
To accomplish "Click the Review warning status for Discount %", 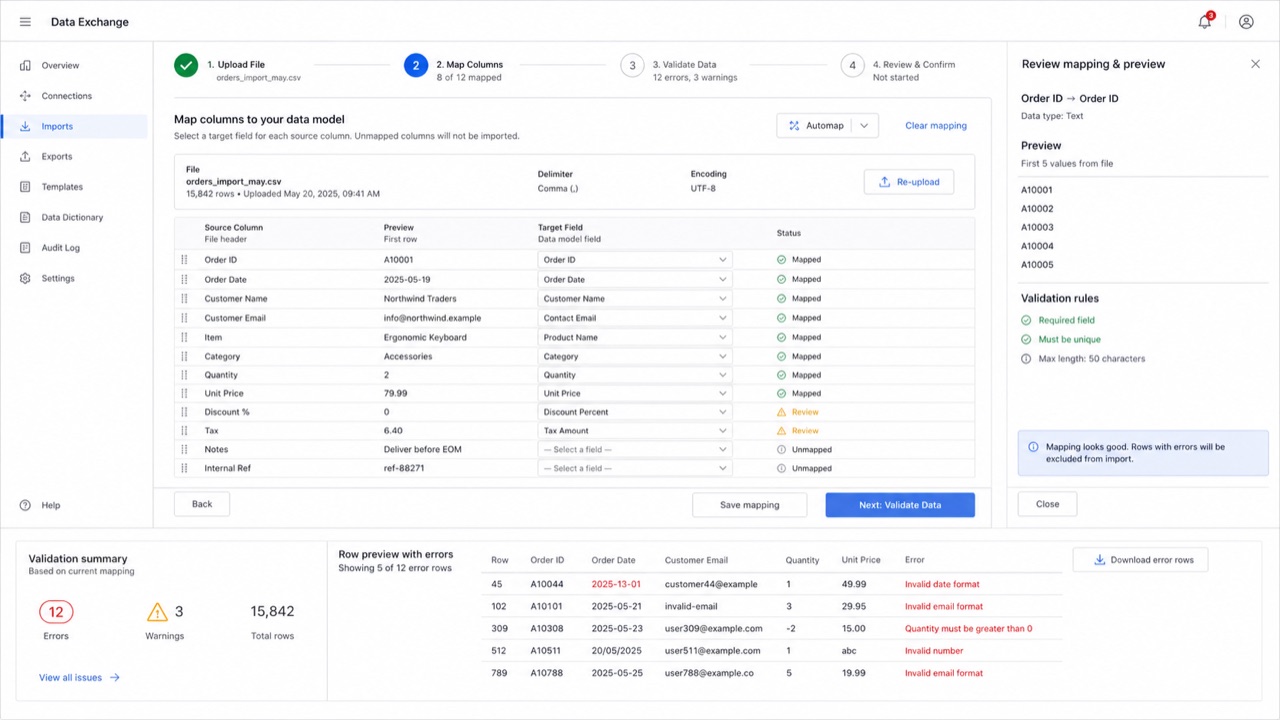I will [798, 412].
